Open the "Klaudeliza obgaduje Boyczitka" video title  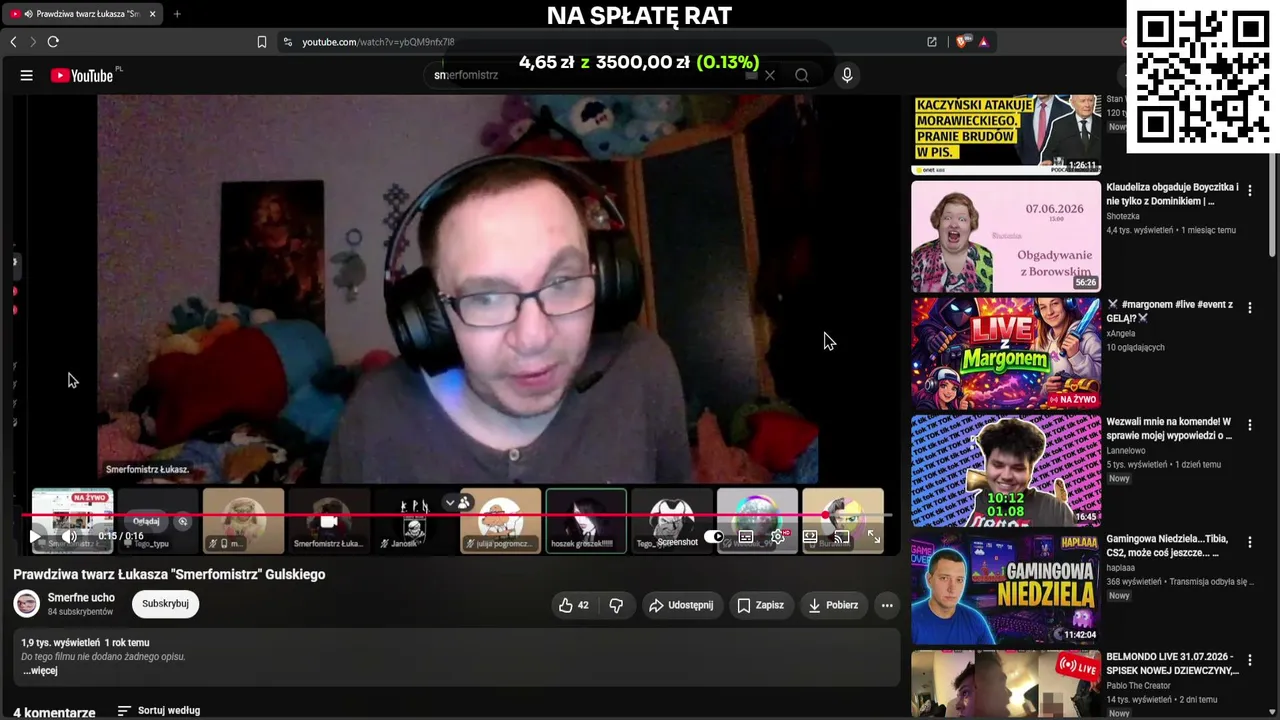pos(1172,194)
